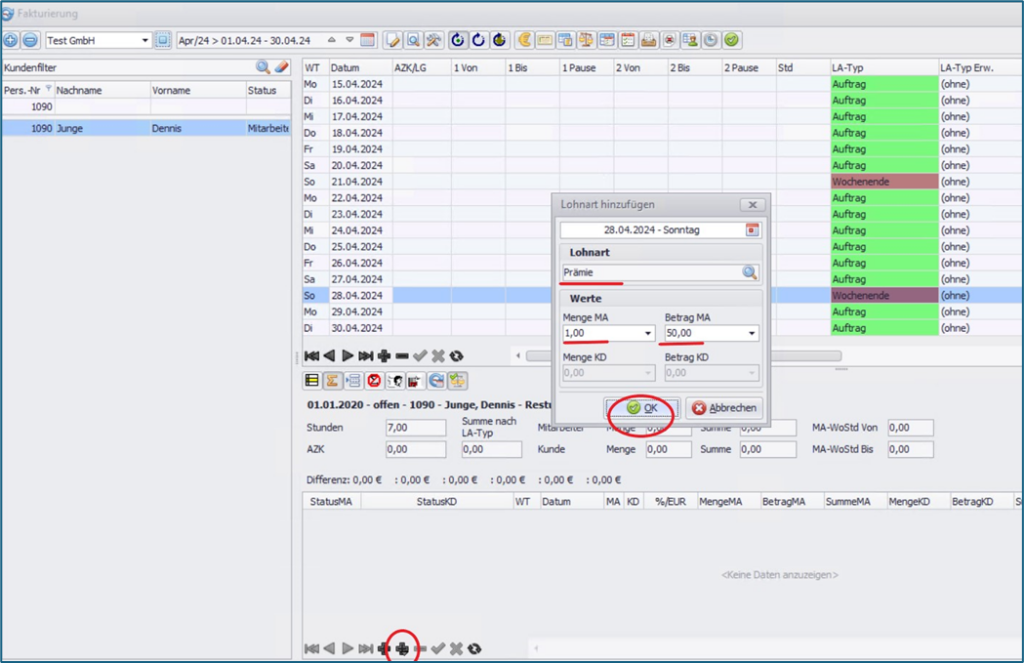Go to next record in upper navigator

coord(347,356)
